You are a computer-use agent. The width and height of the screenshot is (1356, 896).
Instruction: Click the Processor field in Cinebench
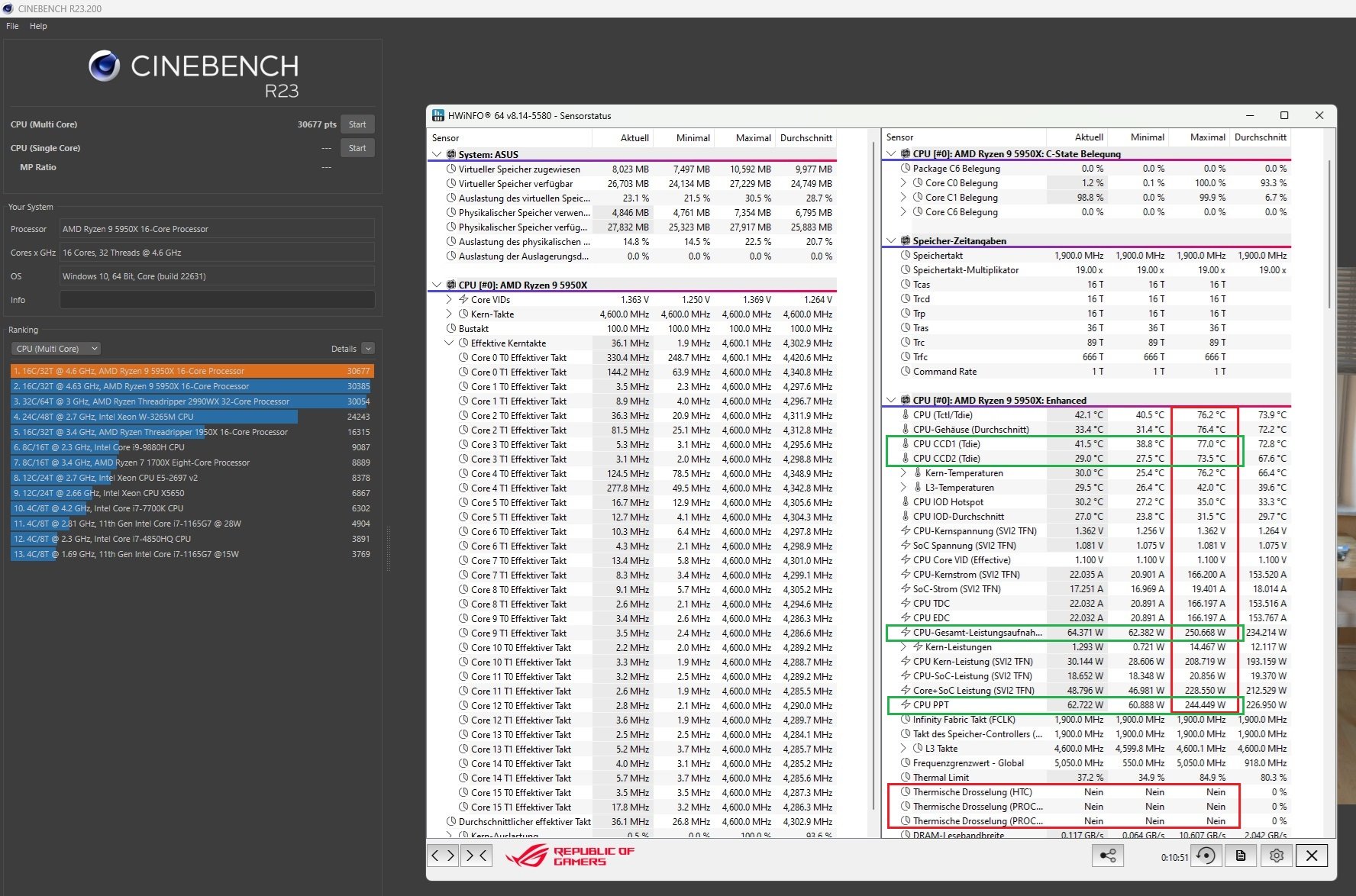[x=218, y=229]
